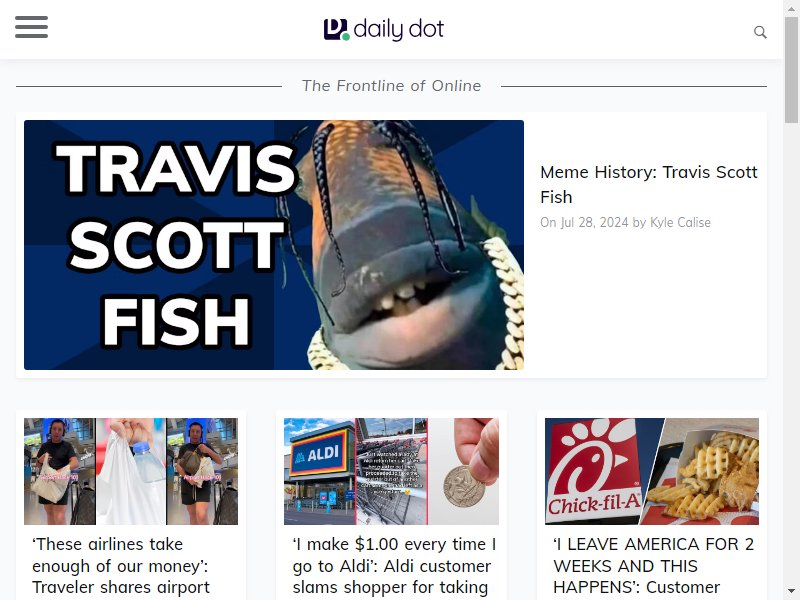Click the scrollbar up arrow
This screenshot has height=600, width=800.
click(x=791, y=8)
